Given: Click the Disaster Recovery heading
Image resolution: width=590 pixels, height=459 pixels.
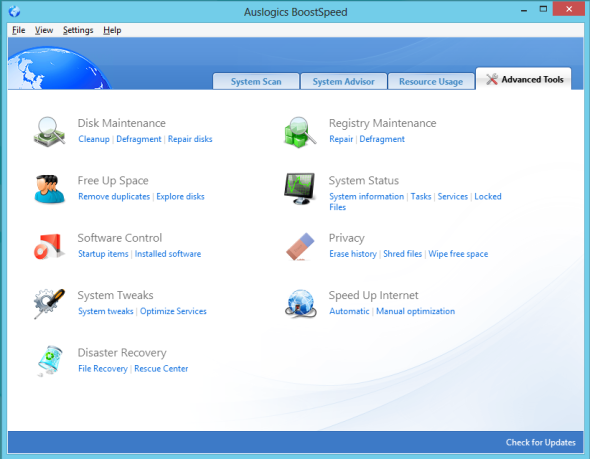Looking at the screenshot, I should [x=122, y=353].
